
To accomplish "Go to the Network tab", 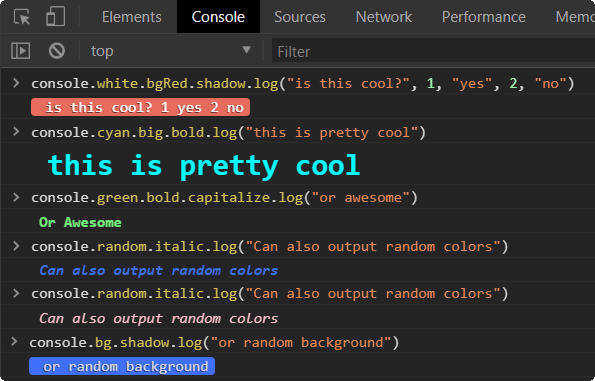I will point(384,17).
